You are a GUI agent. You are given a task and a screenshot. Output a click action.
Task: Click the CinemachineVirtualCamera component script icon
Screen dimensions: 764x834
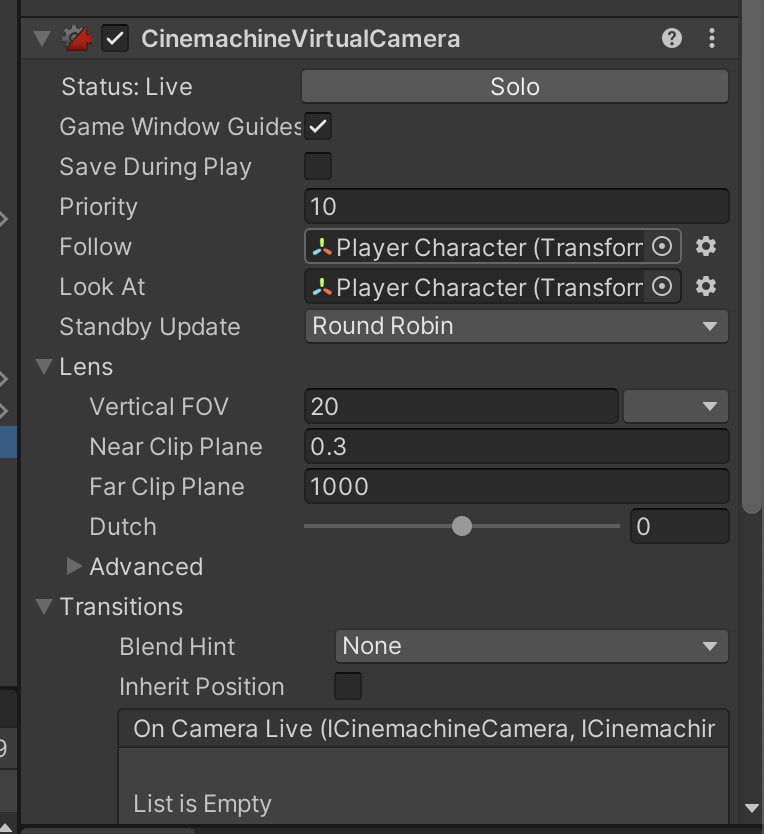pos(77,38)
